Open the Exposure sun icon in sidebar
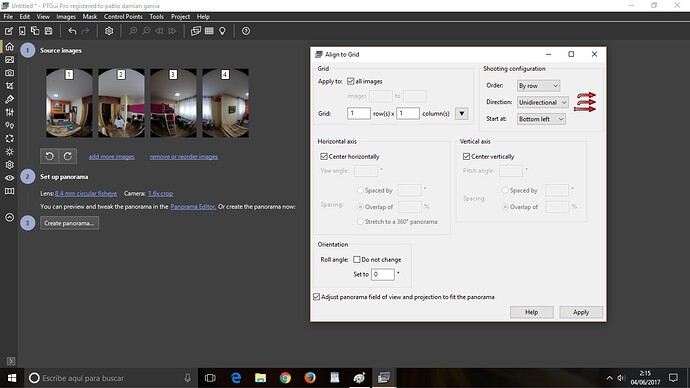This screenshot has width=690, height=388. point(9,152)
